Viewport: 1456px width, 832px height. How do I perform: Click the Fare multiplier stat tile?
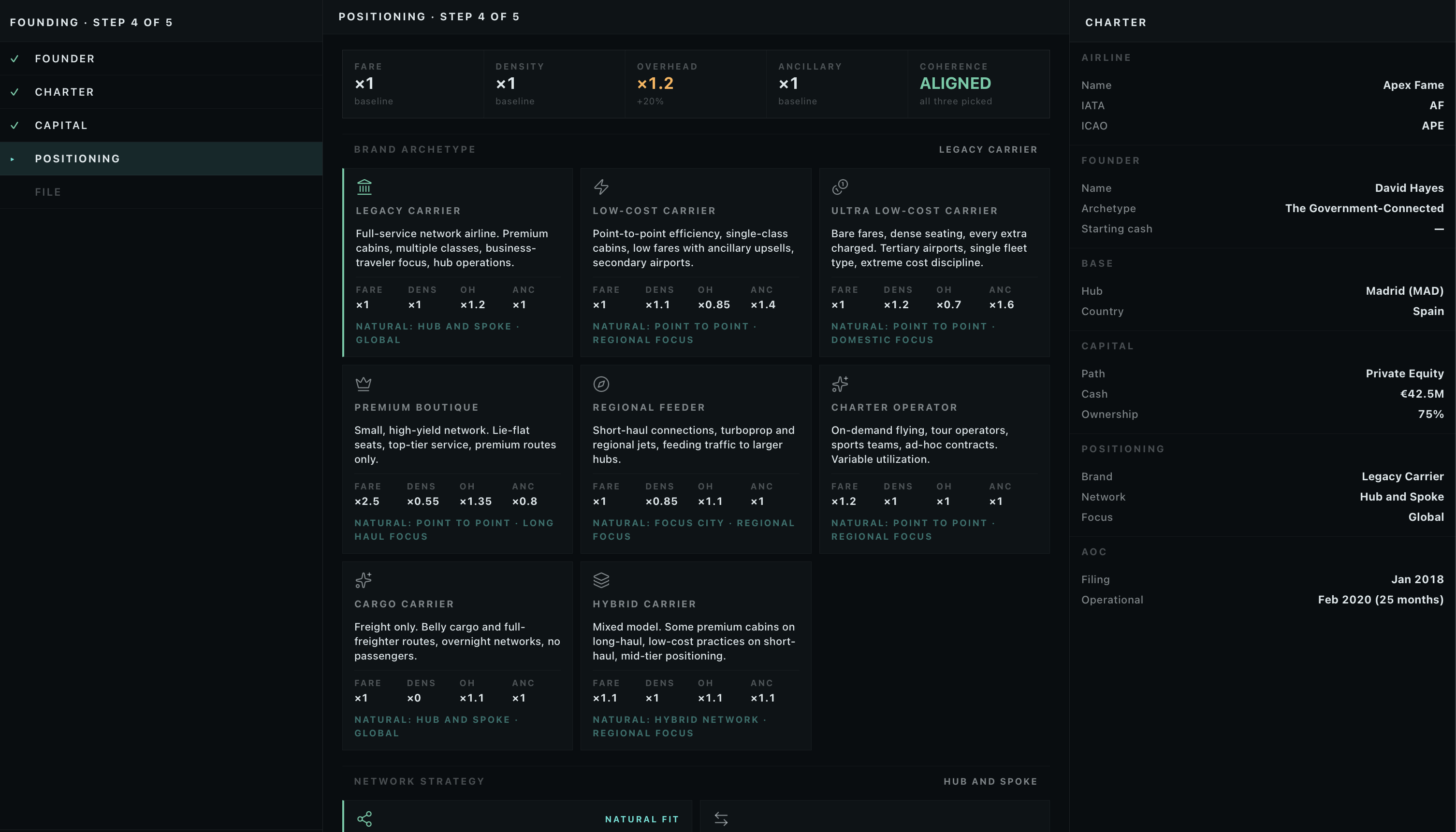click(413, 84)
